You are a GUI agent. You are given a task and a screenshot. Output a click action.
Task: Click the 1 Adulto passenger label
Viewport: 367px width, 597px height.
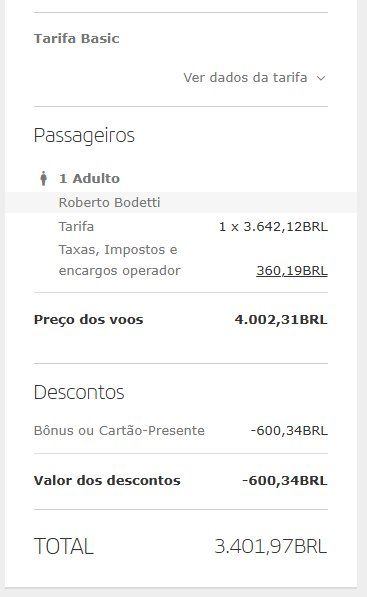(x=89, y=178)
